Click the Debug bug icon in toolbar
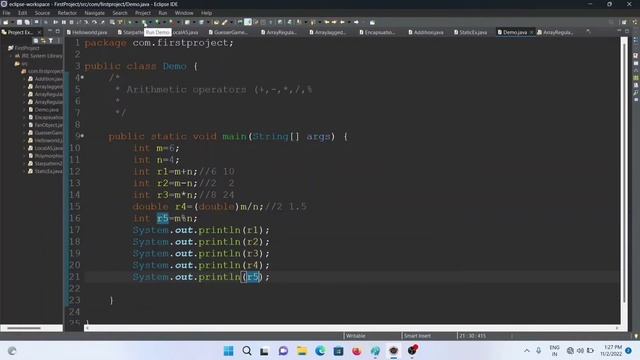This screenshot has height=360, width=640. (x=129, y=22)
